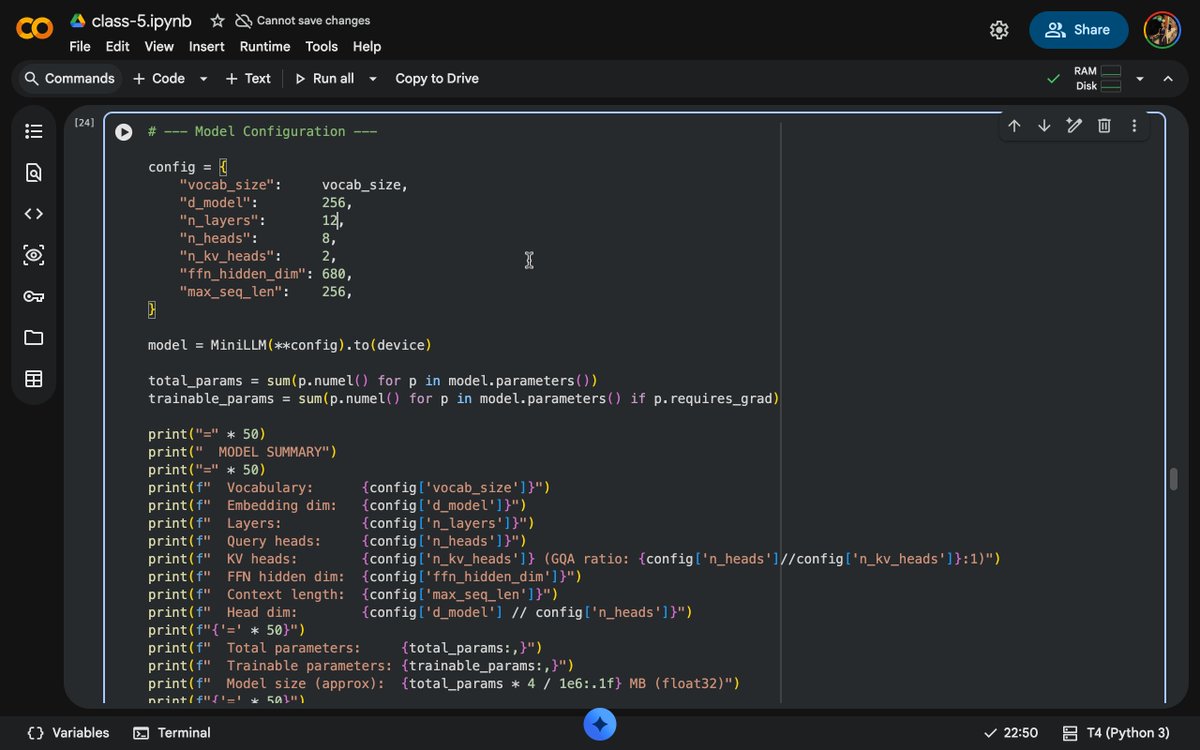Open the user account avatar
This screenshot has width=1200, height=750.
(1162, 30)
